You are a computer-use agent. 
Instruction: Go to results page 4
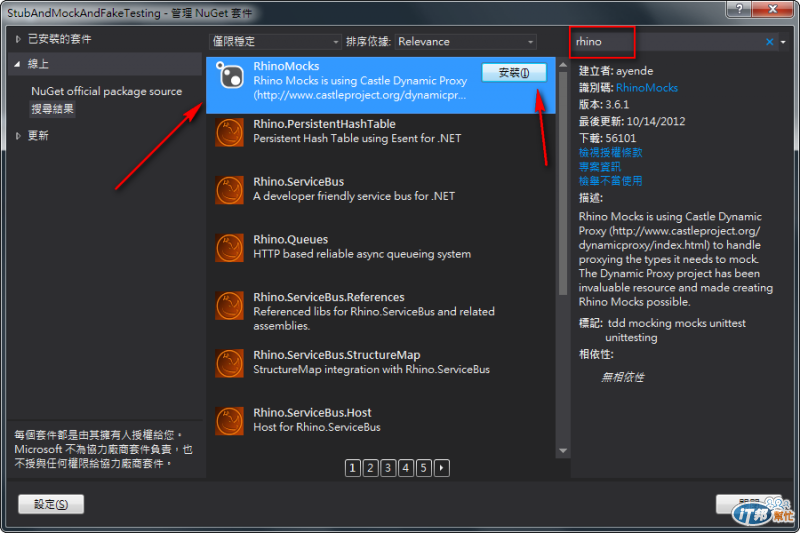click(x=406, y=468)
